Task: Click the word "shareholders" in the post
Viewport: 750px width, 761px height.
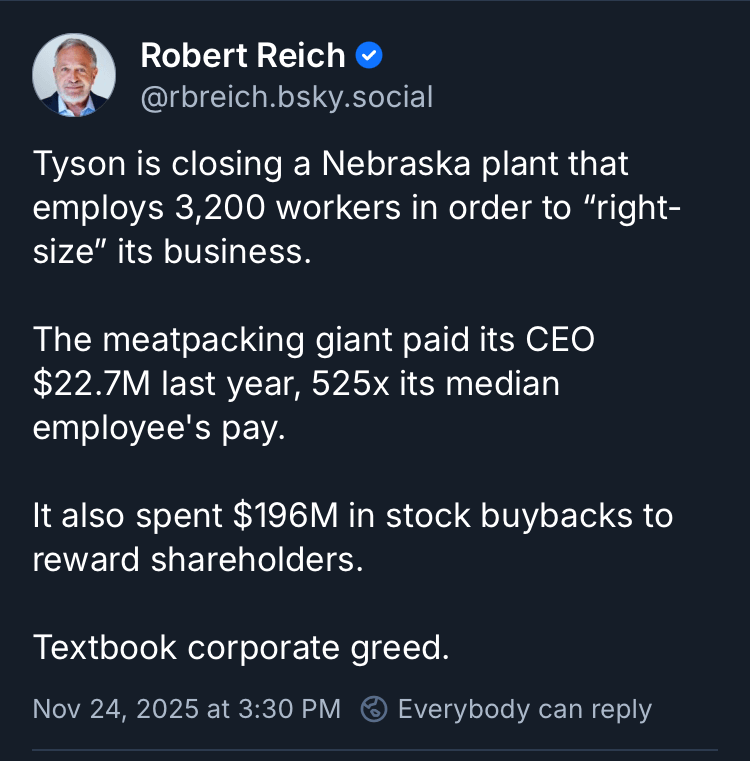Action: pyautogui.click(x=273, y=559)
